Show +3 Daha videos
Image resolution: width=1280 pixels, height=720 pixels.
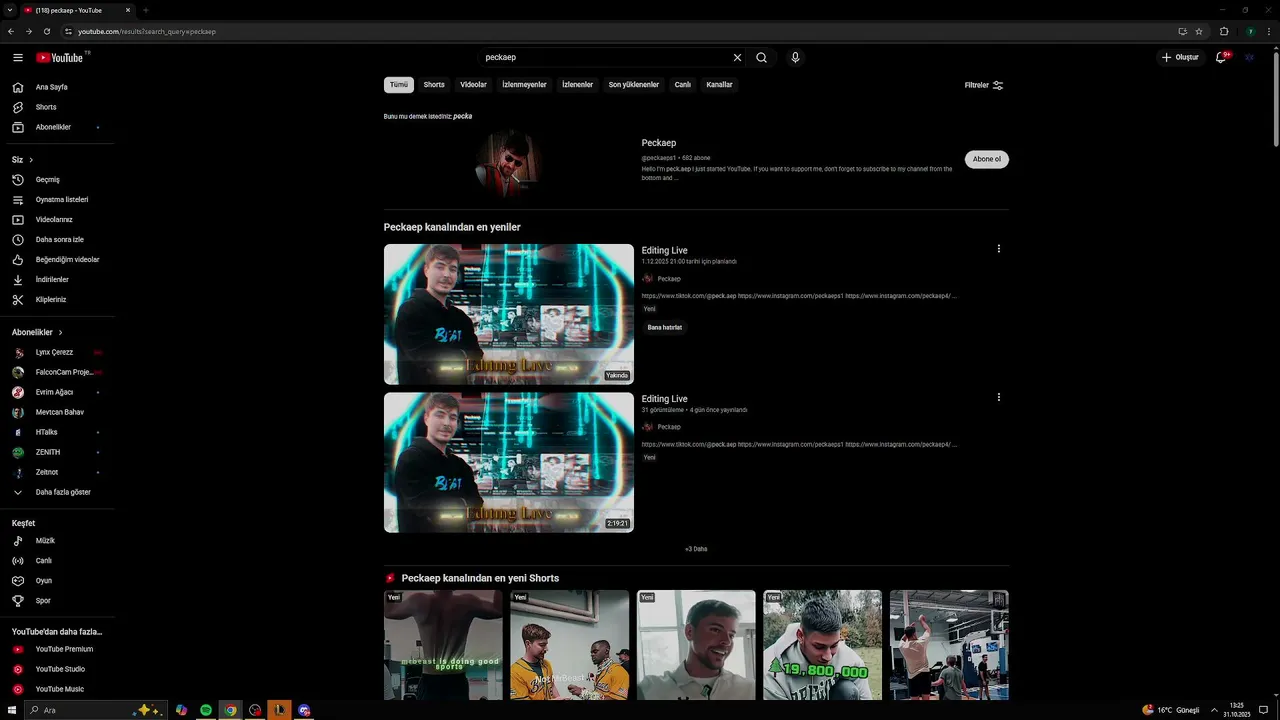[696, 549]
